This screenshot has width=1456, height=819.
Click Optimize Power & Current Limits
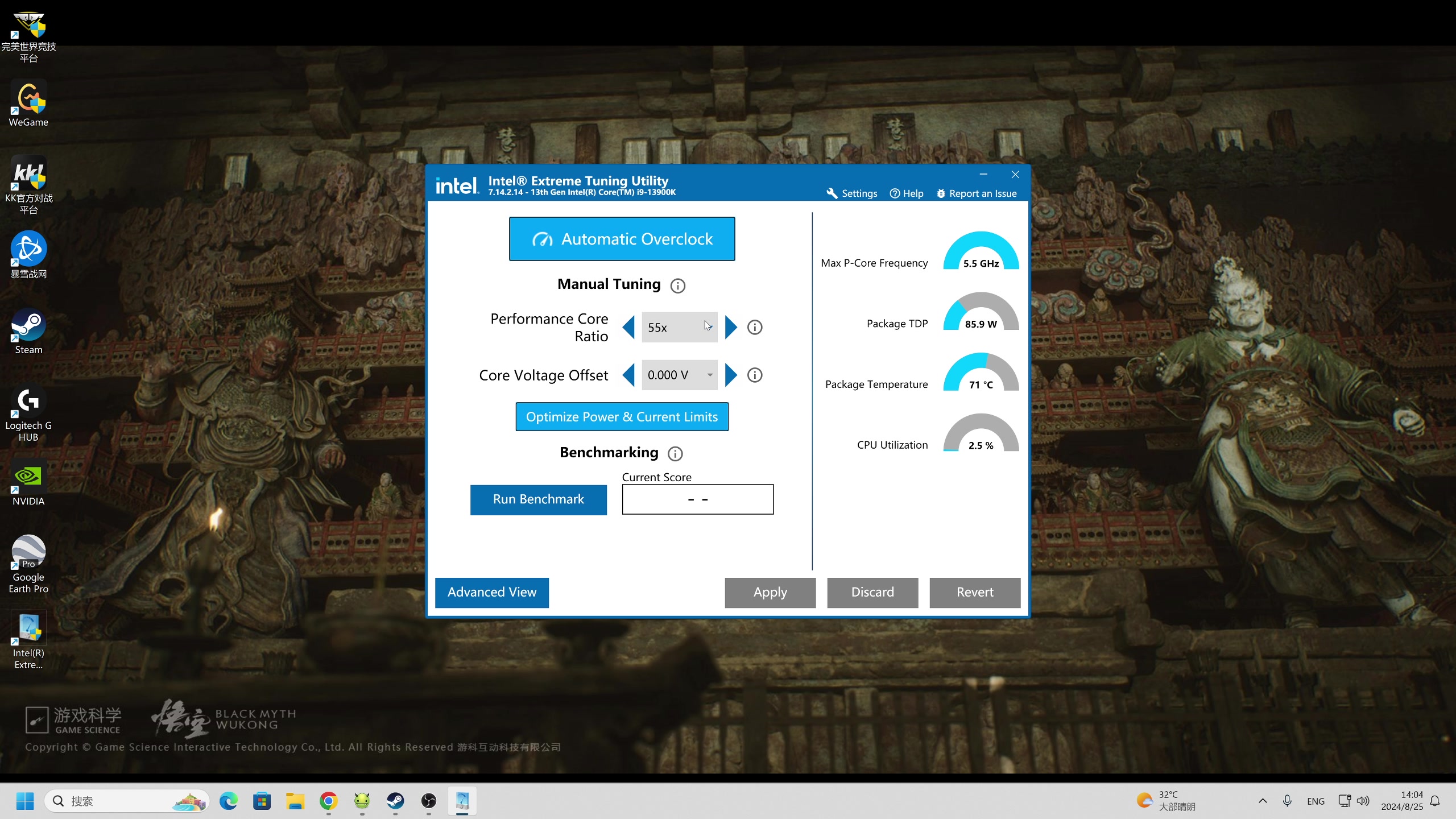622,417
